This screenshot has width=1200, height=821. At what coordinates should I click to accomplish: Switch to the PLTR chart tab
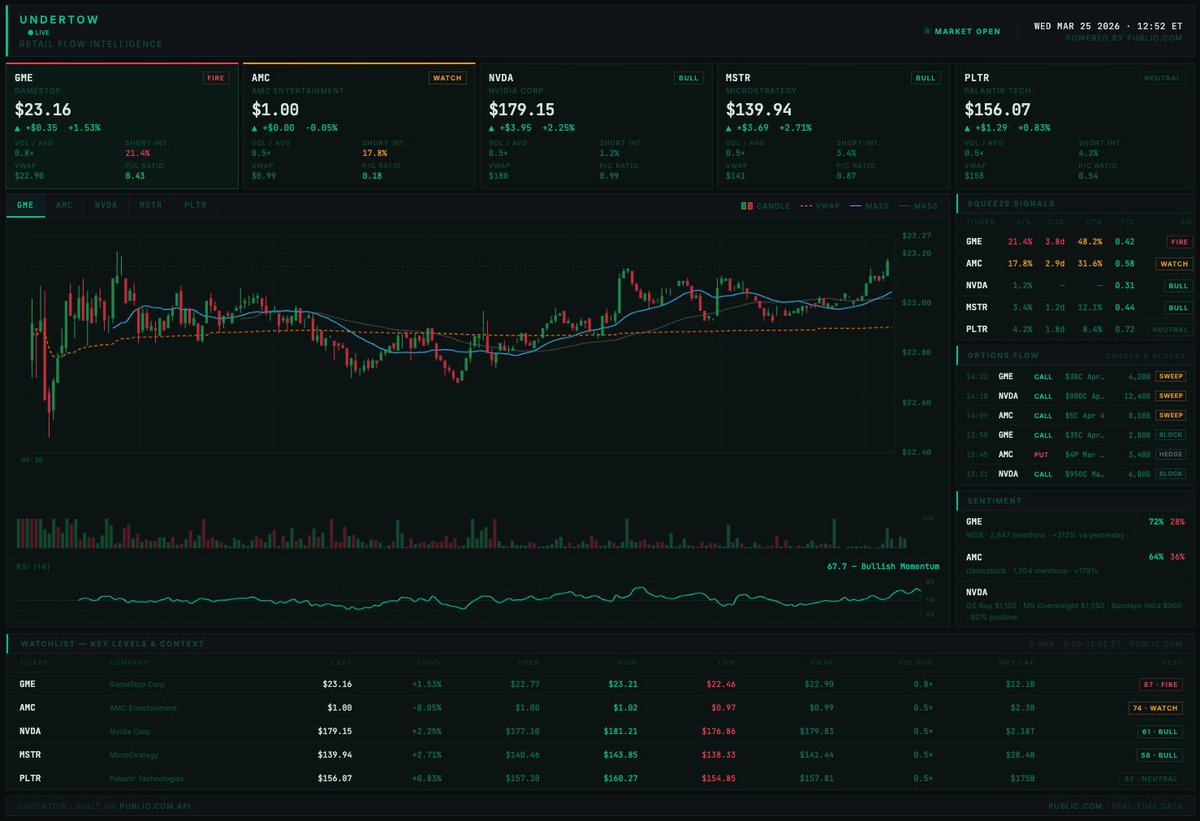[194, 205]
